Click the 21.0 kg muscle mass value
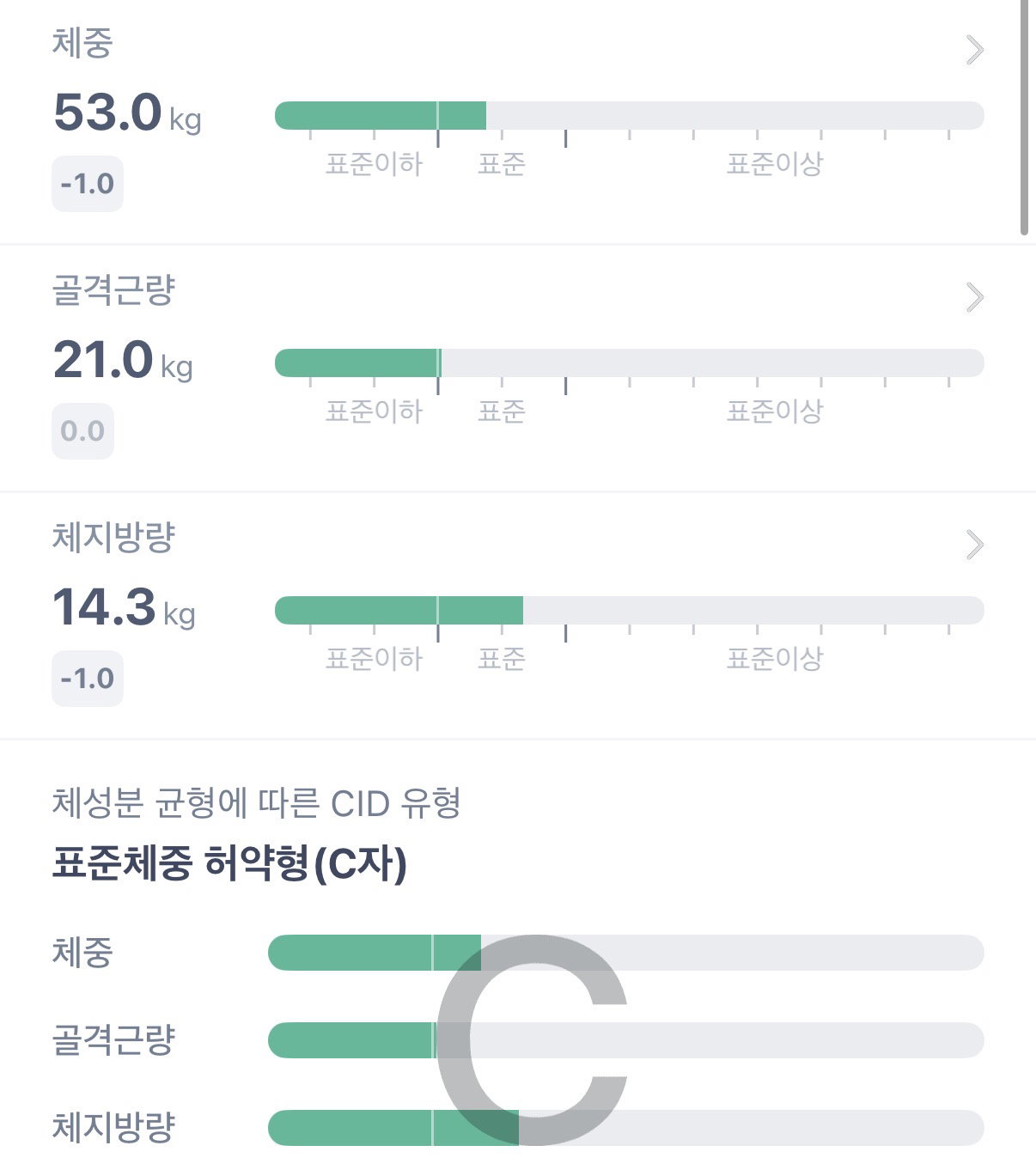This screenshot has height=1170, width=1036. pos(123,360)
